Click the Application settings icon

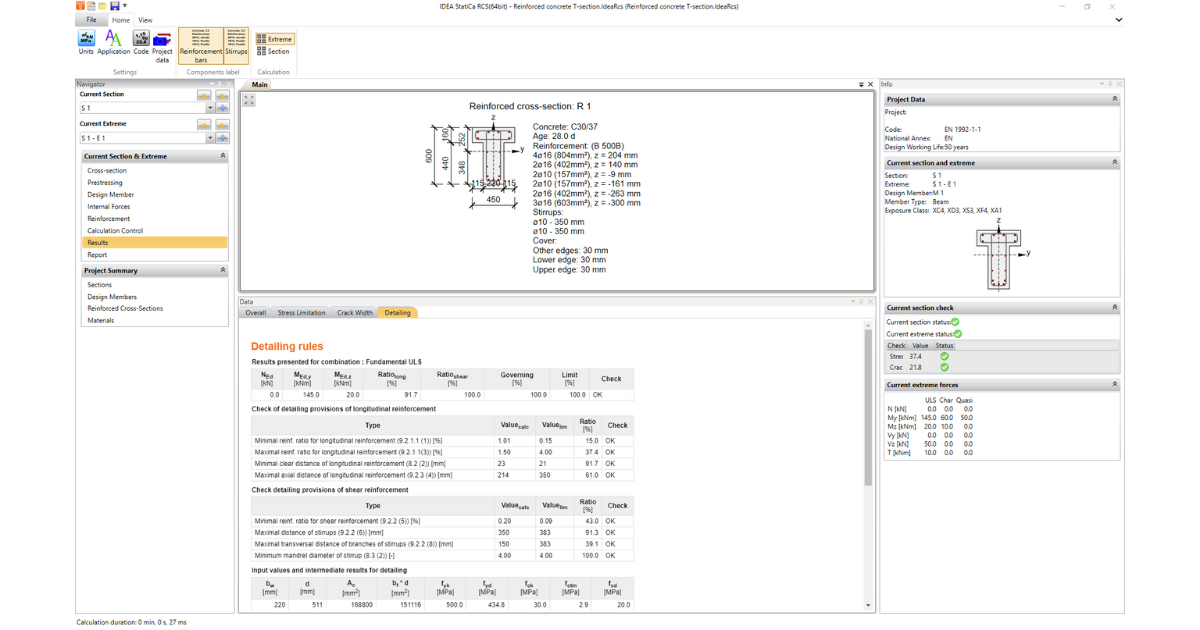click(113, 40)
